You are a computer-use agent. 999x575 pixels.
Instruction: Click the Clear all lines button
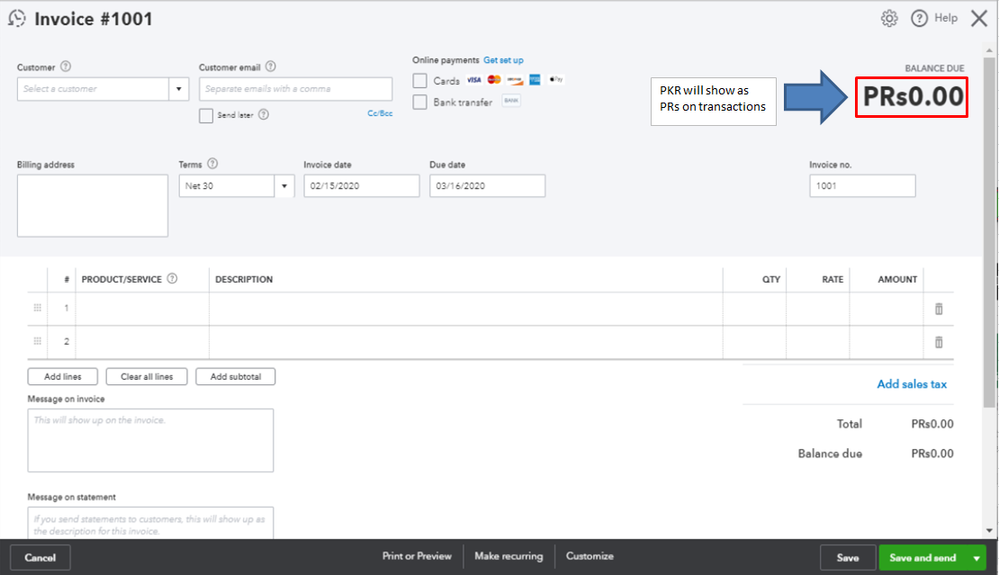coord(147,376)
